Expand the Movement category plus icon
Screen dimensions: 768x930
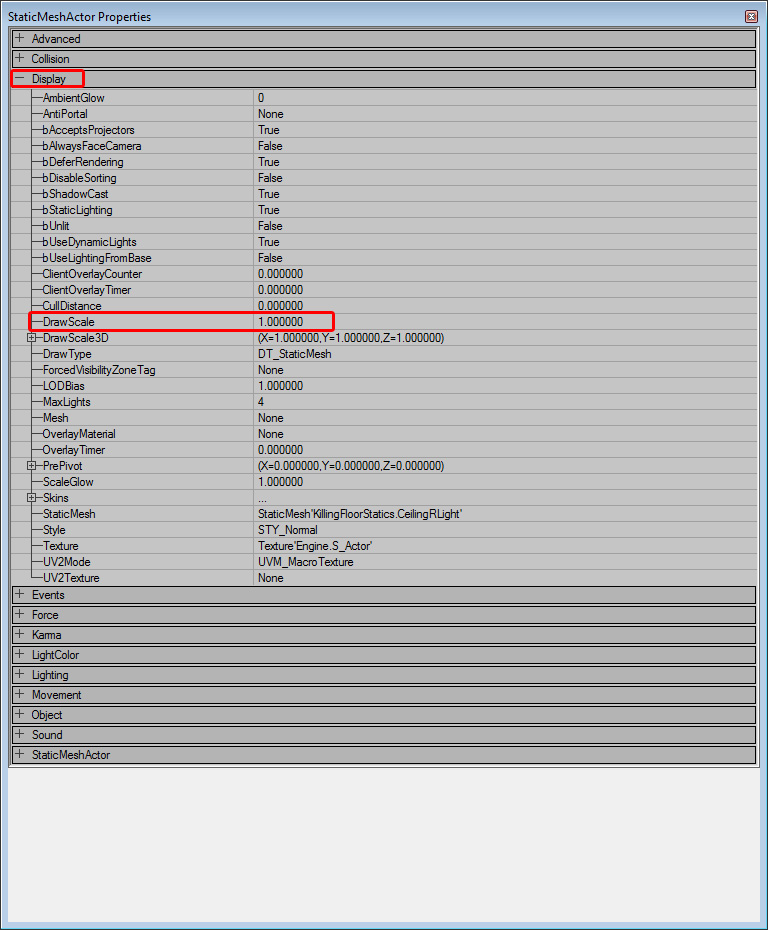[x=20, y=694]
